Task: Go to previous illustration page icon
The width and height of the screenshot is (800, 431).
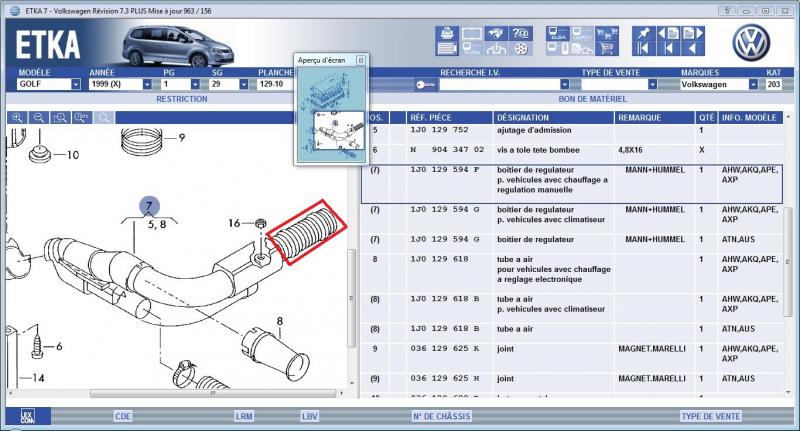Action: click(x=668, y=34)
